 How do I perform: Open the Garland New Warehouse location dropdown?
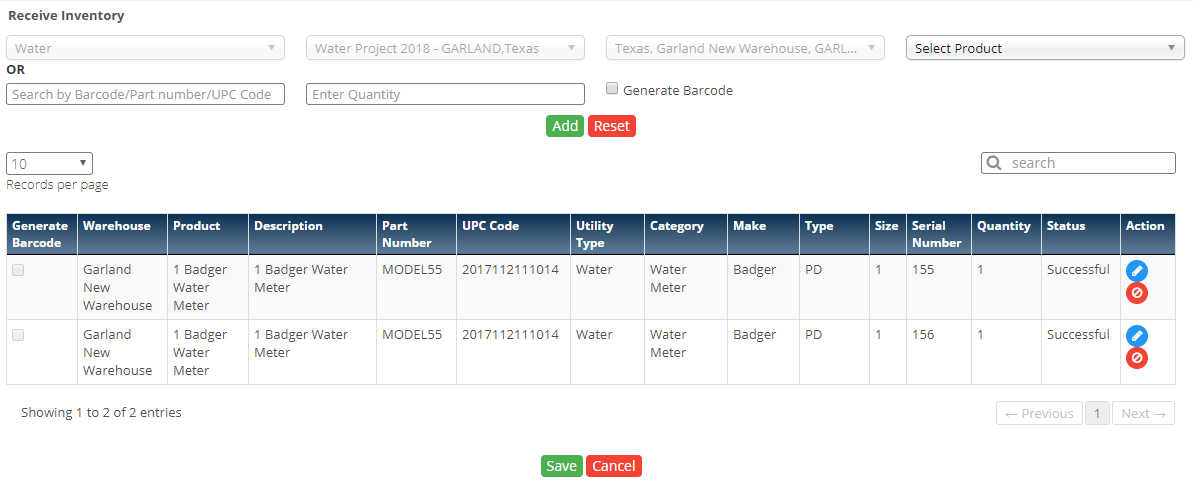[x=745, y=48]
